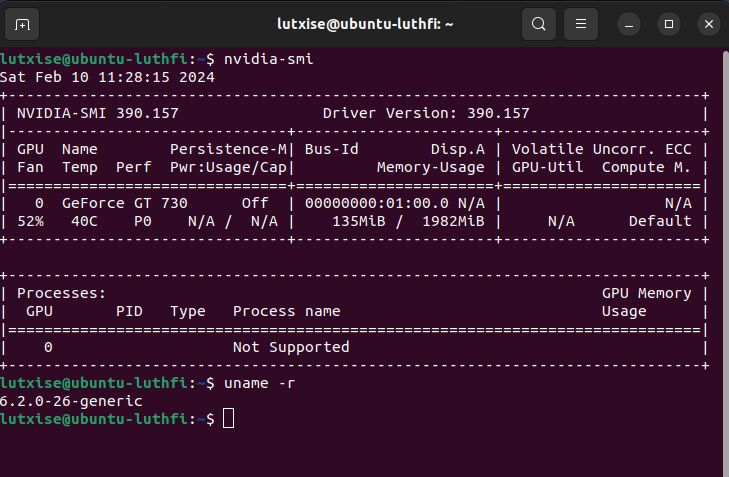This screenshot has height=477, width=729.
Task: Click the uname -r command text
Action: (x=259, y=384)
